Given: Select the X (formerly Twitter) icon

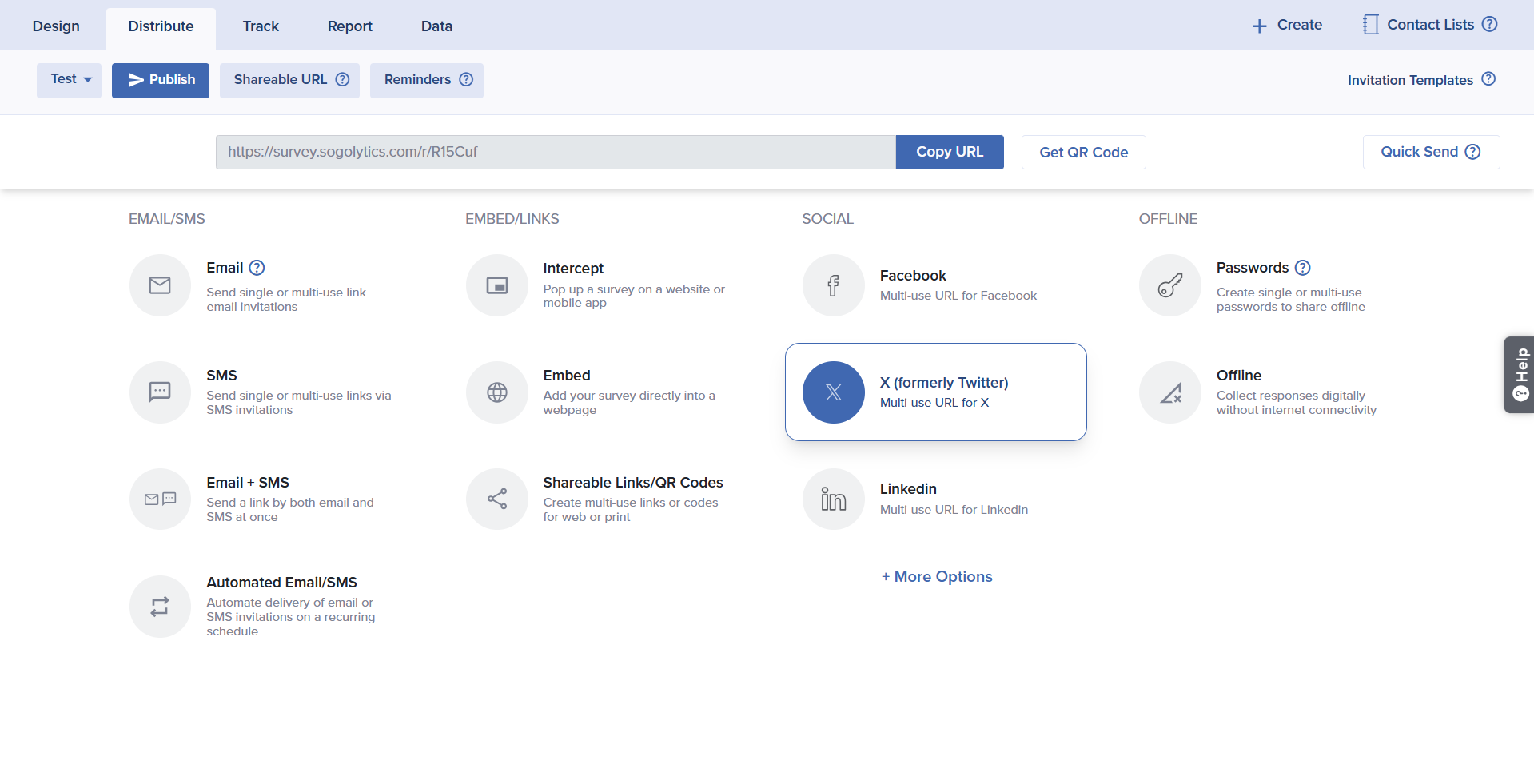Looking at the screenshot, I should 834,392.
